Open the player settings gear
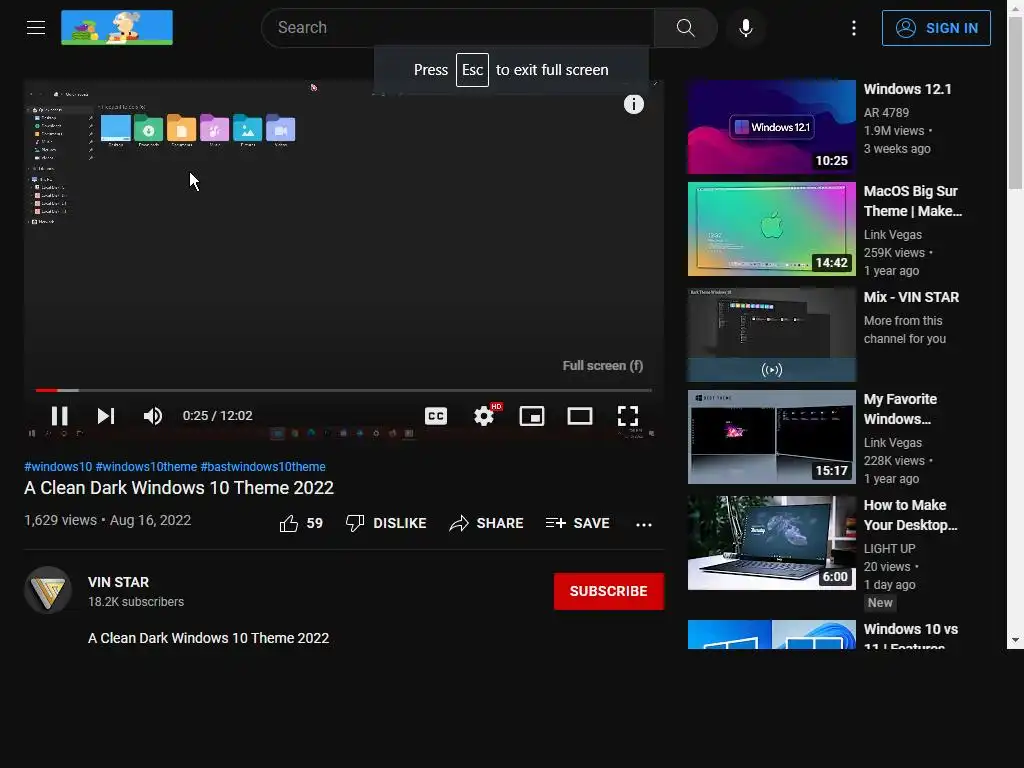 (484, 416)
